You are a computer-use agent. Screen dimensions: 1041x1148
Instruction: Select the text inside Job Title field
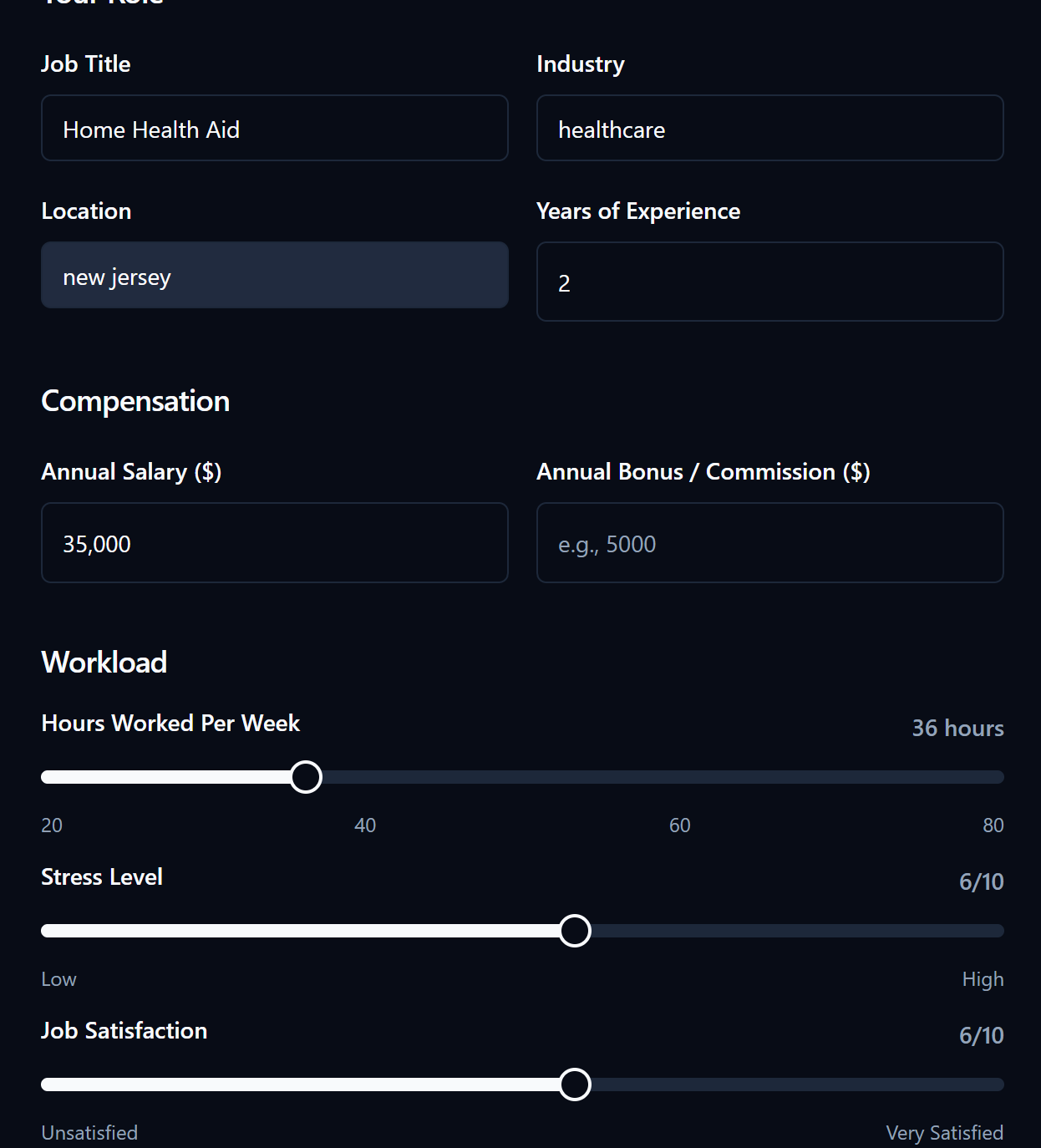(x=151, y=130)
